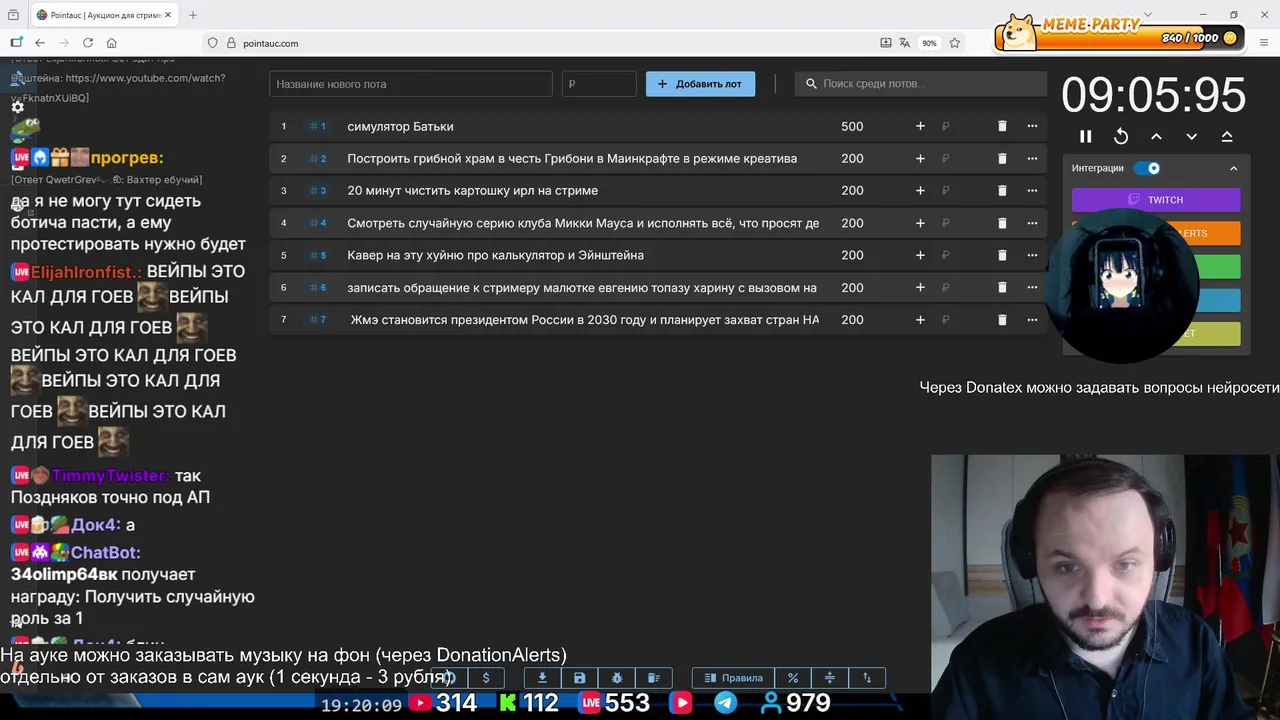Open more options for 'чистить картошку' lot
Image resolution: width=1280 pixels, height=720 pixels.
(x=1032, y=191)
